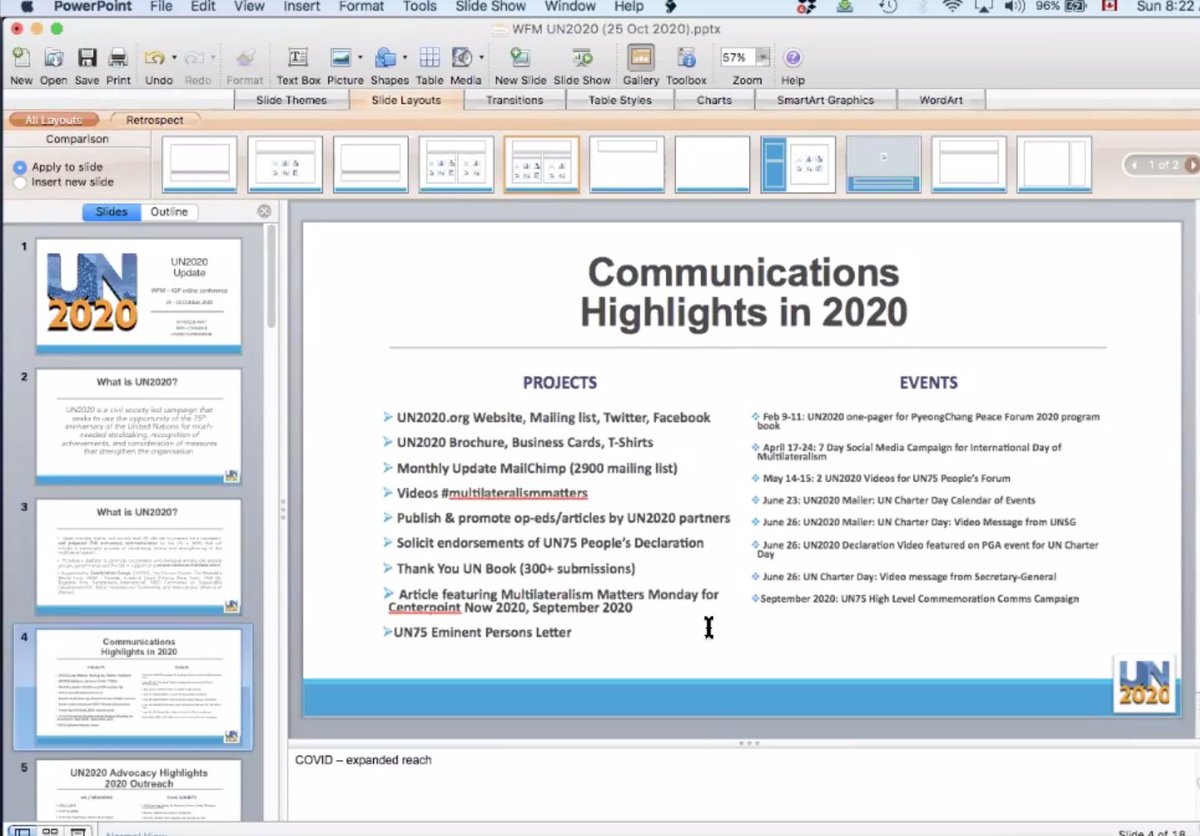Switch to Slides pane tab

111,212
